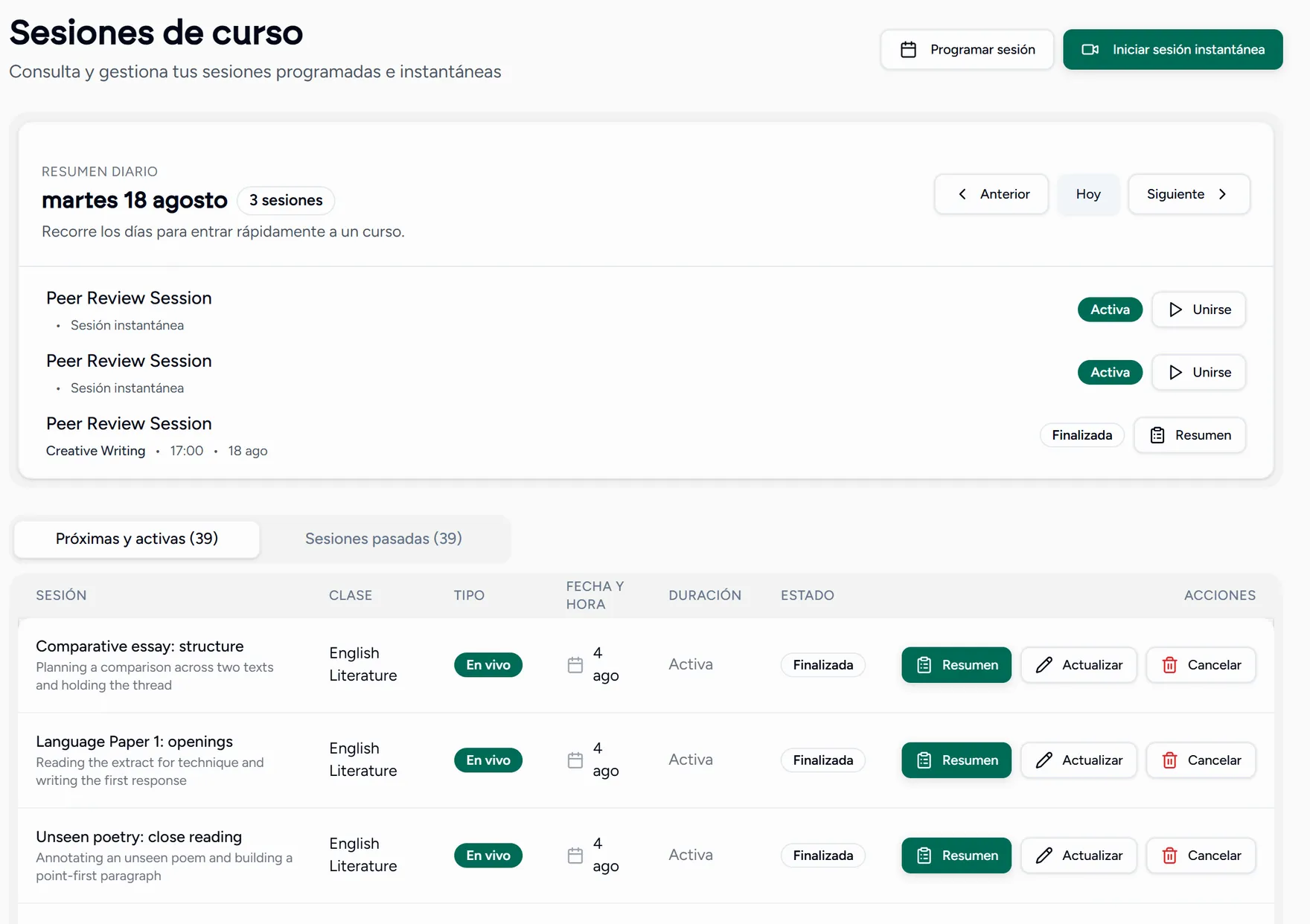This screenshot has width=1310, height=924.
Task: Click the trash icon in Language Paper 1 row
Action: [x=1170, y=760]
